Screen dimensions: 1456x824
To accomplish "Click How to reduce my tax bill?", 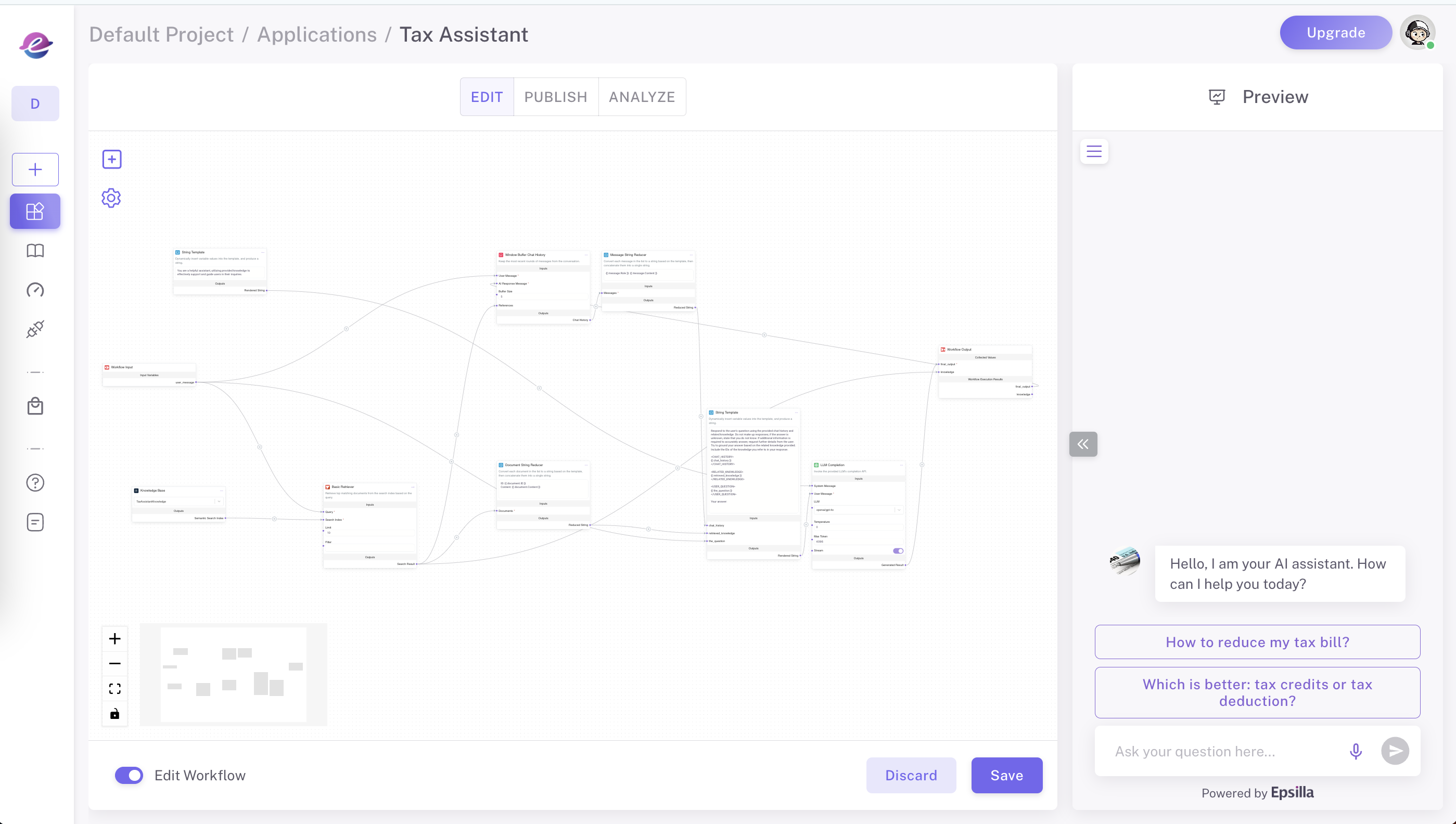I will (x=1257, y=642).
